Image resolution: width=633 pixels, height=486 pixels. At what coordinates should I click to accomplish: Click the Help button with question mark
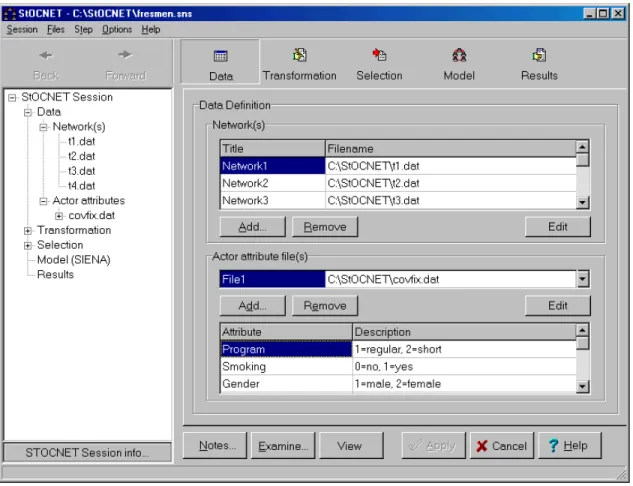(570, 446)
